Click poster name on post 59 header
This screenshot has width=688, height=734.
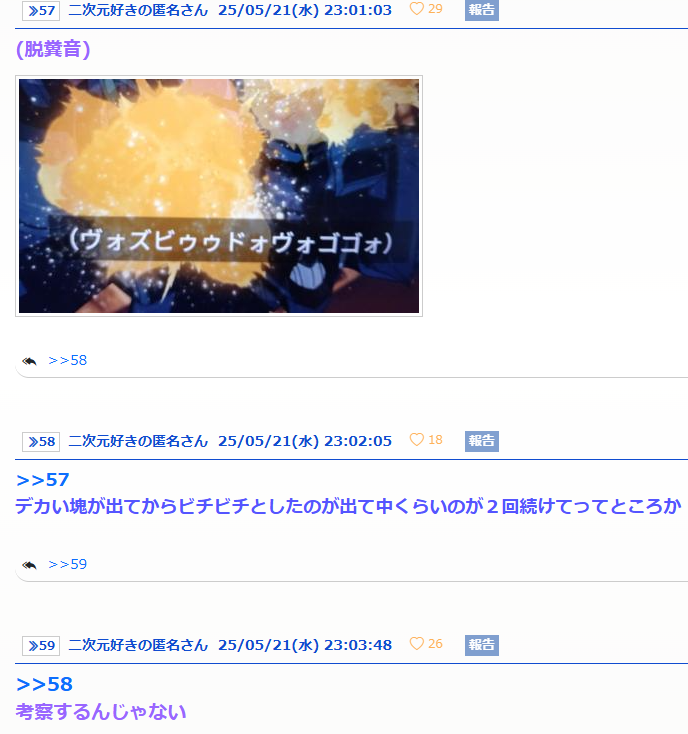(138, 646)
